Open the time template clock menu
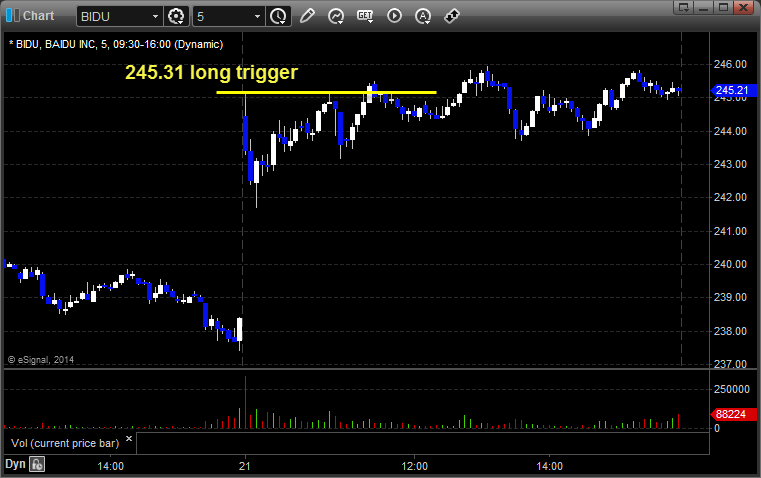761x478 pixels. [279, 16]
